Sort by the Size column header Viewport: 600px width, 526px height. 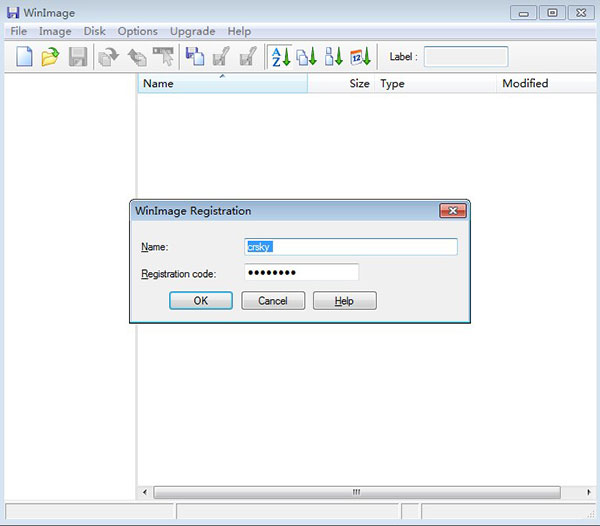tap(341, 83)
